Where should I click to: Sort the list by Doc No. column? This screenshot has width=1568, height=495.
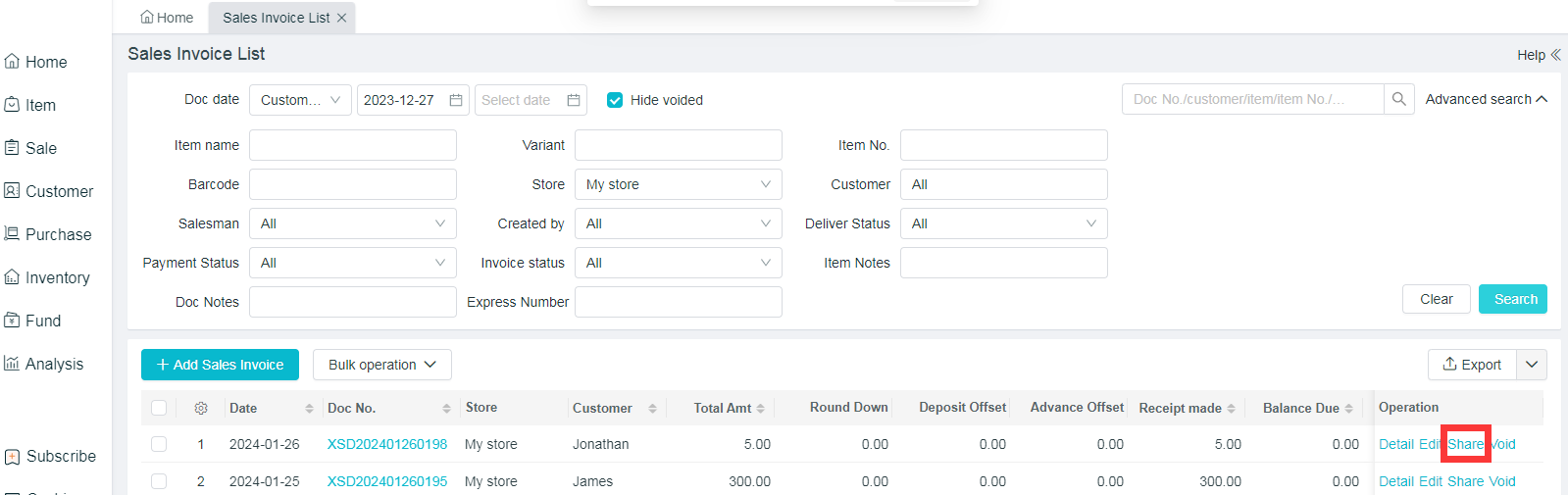pyautogui.click(x=446, y=409)
